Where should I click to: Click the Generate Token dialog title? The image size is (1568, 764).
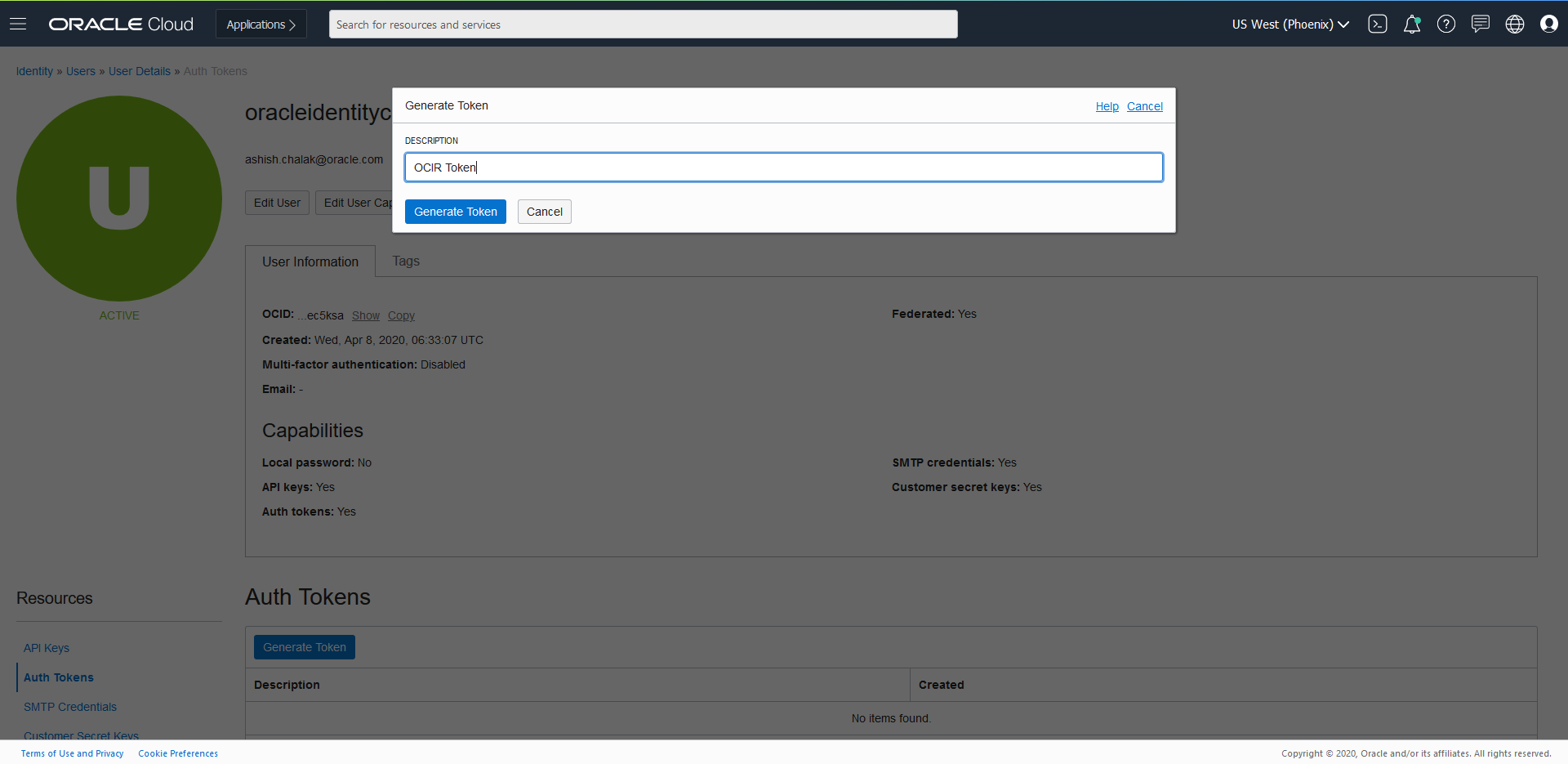coord(447,105)
